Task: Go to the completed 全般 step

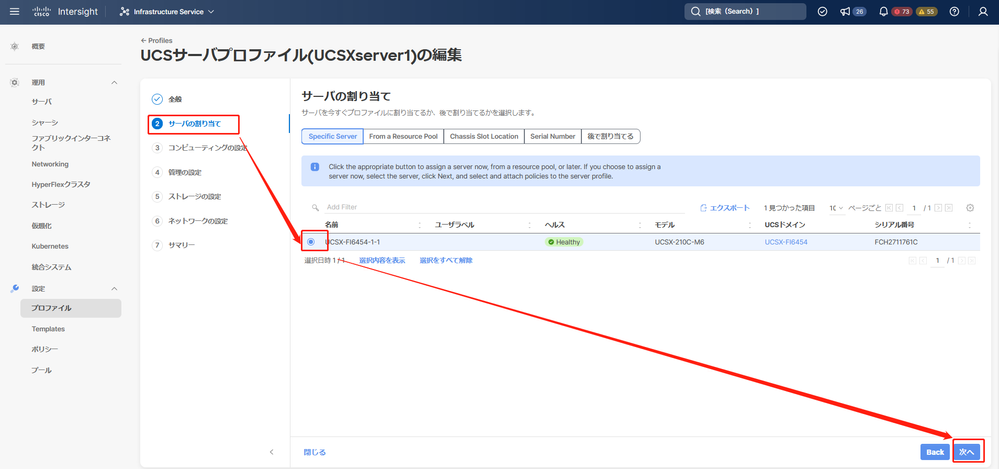Action: click(167, 99)
